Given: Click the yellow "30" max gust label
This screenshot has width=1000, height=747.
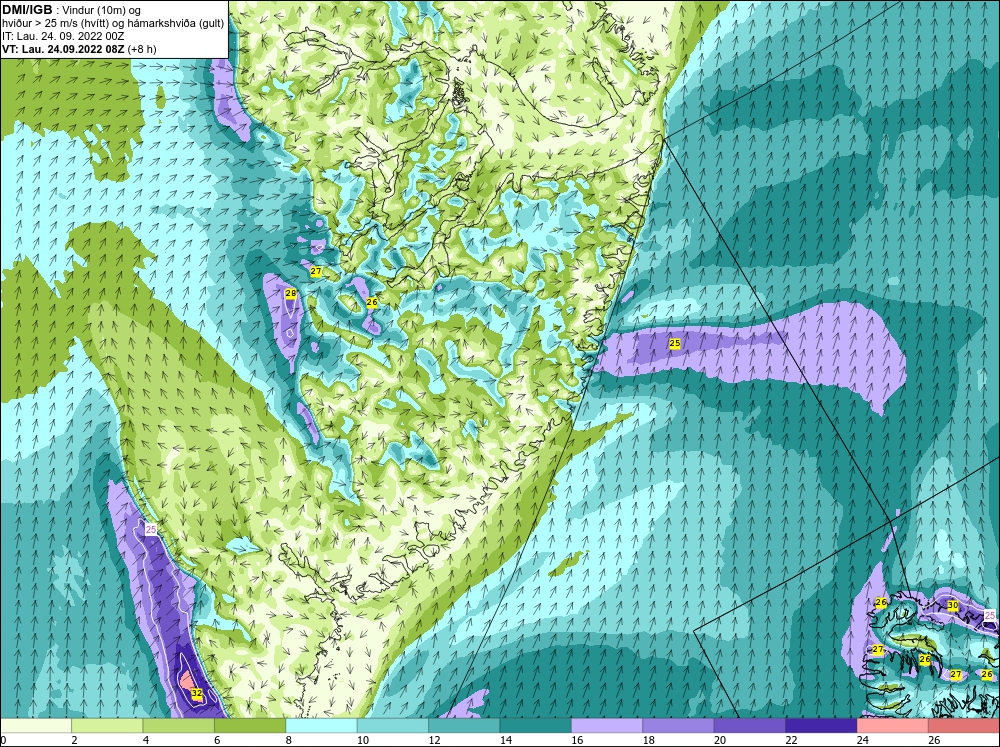Looking at the screenshot, I should pyautogui.click(x=953, y=605).
